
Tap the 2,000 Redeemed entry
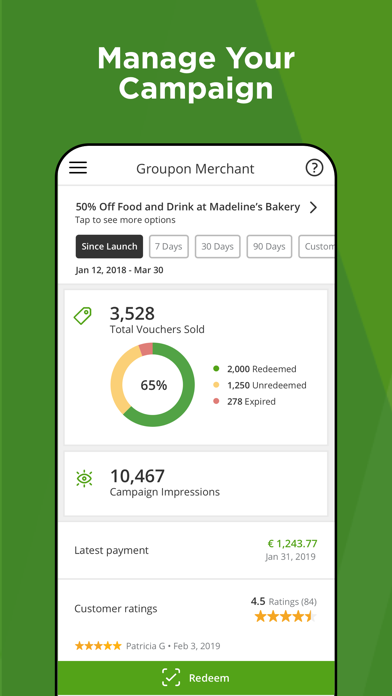point(262,369)
